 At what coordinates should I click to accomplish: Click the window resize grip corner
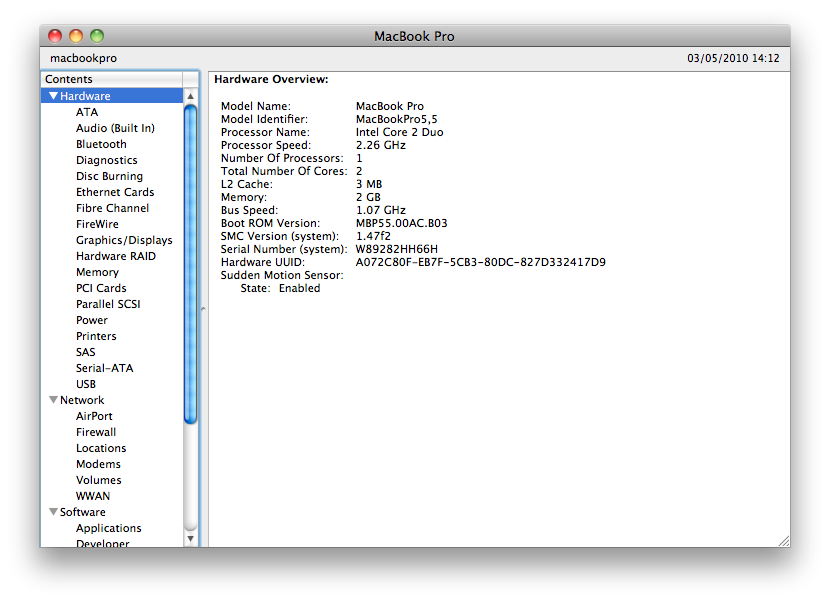784,541
